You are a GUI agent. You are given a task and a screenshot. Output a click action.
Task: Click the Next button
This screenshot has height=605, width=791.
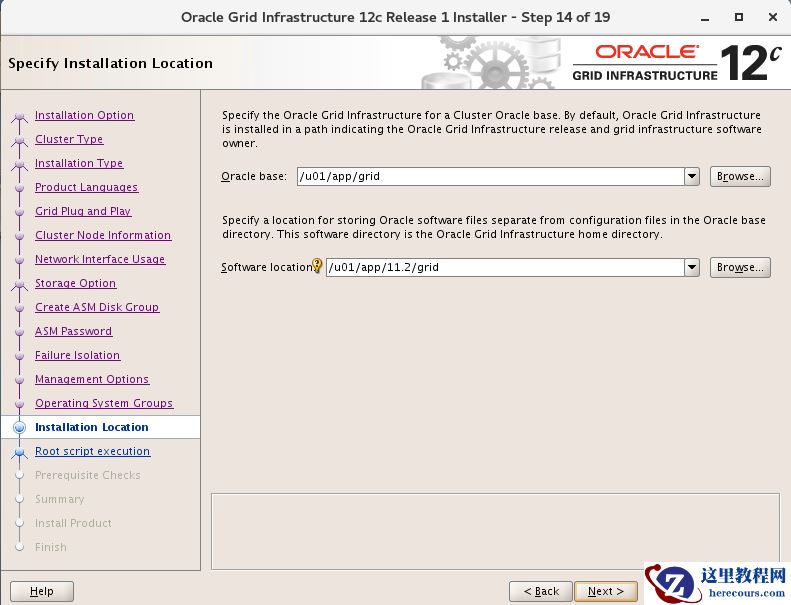point(606,591)
